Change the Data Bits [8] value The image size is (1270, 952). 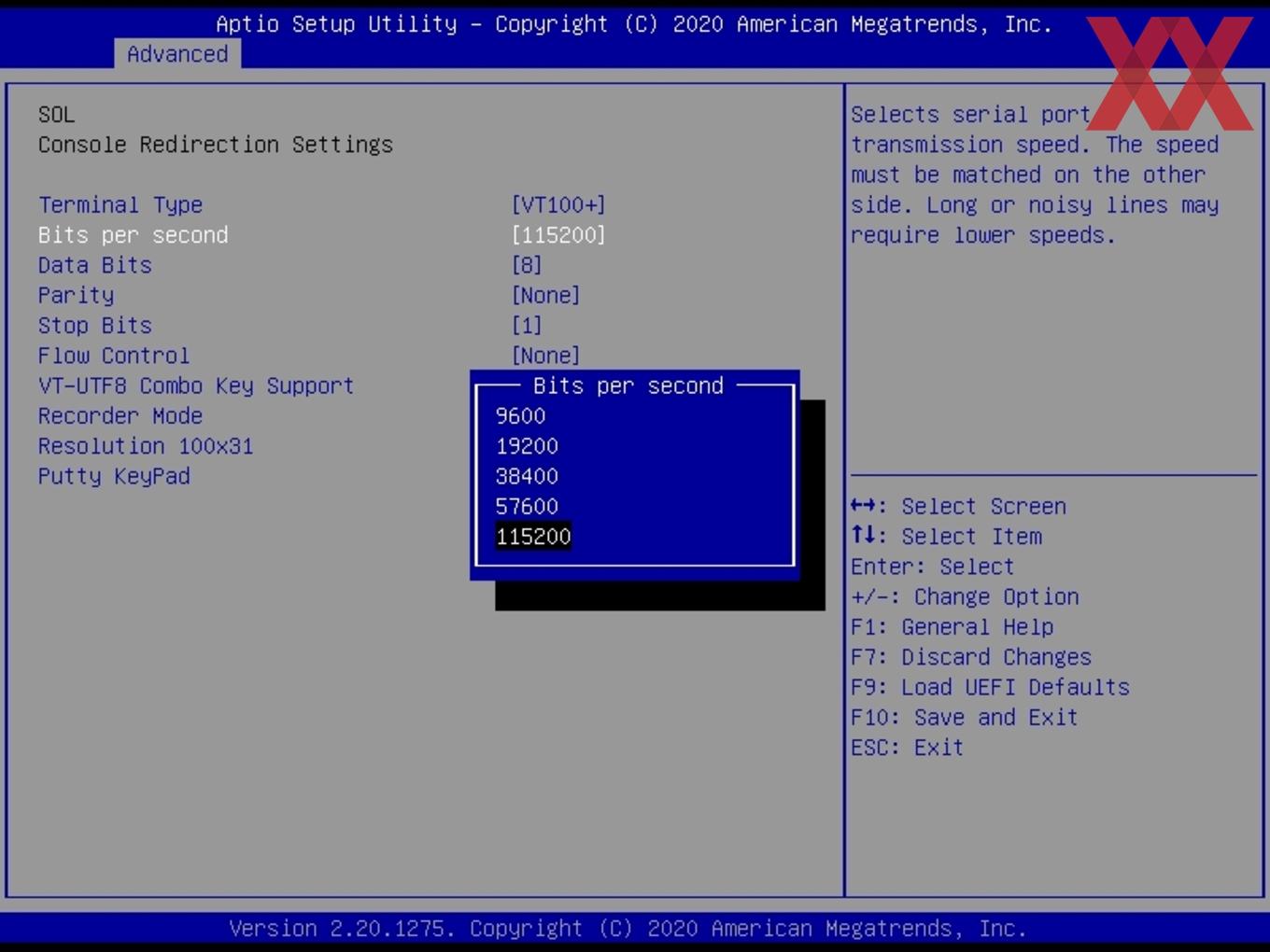click(x=527, y=265)
